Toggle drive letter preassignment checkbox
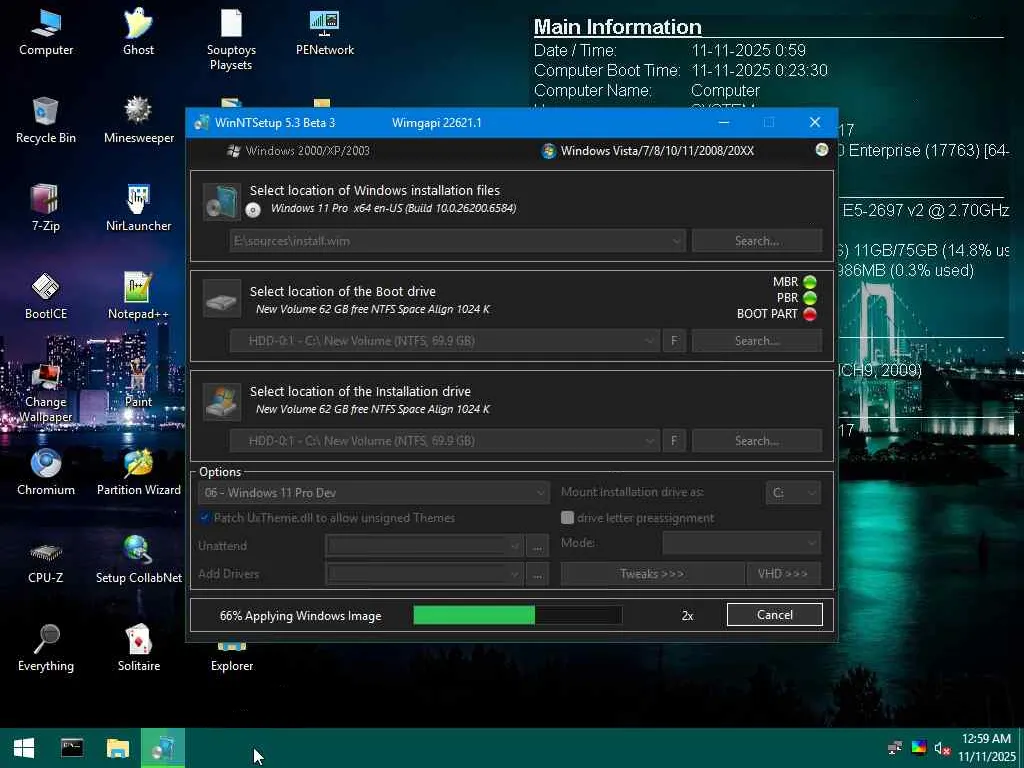 [x=568, y=518]
